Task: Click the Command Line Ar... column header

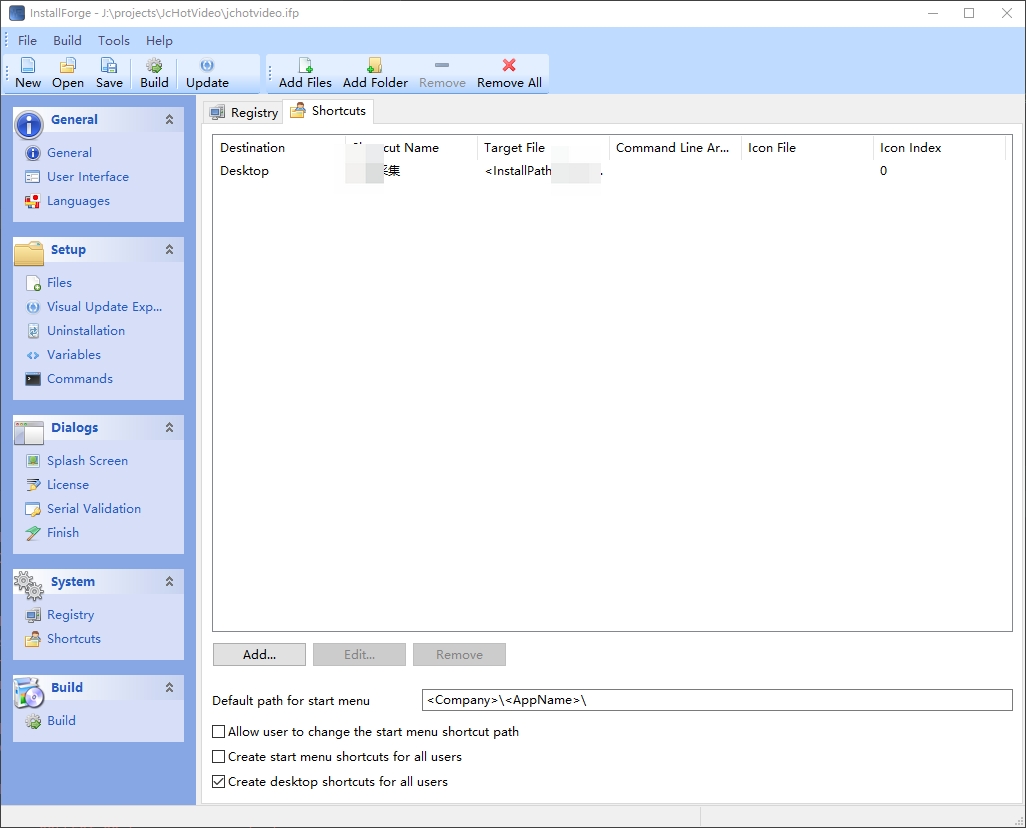Action: coord(675,148)
